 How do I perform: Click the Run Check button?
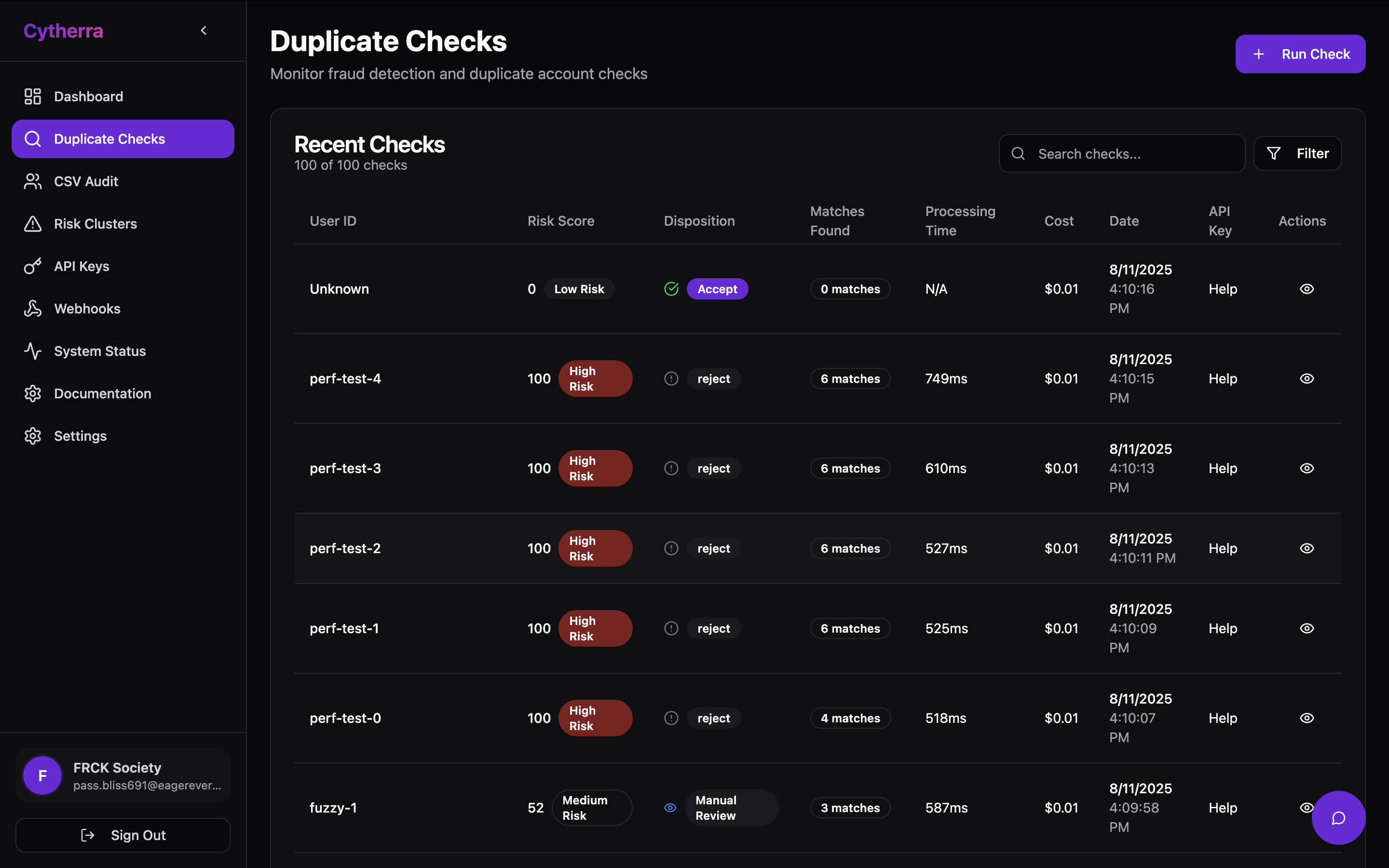click(1300, 54)
